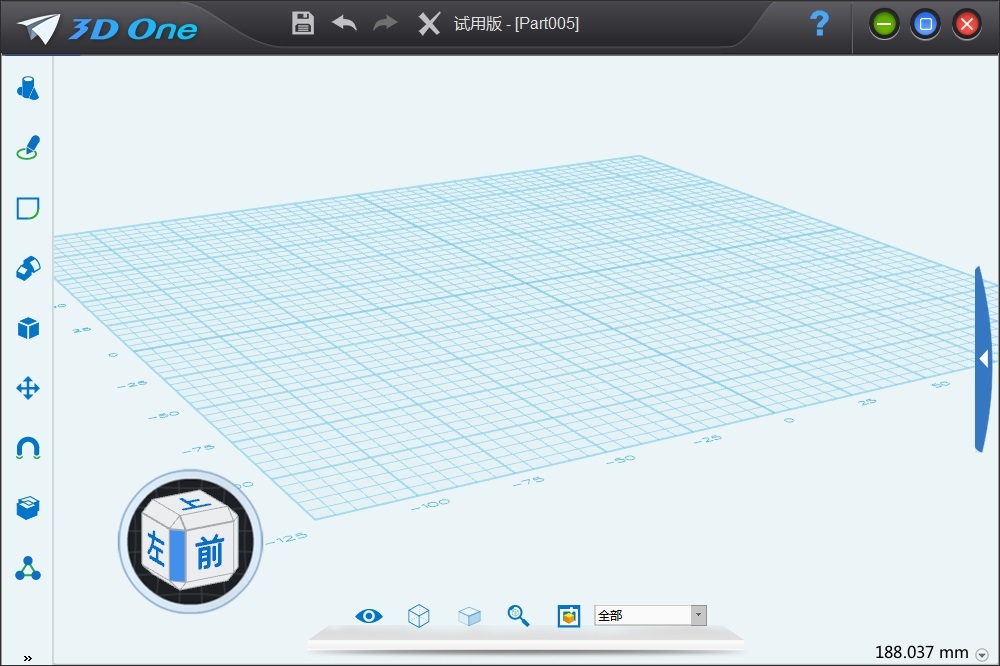The width and height of the screenshot is (1000, 666).
Task: Click the magnet snap tool
Action: tap(28, 448)
